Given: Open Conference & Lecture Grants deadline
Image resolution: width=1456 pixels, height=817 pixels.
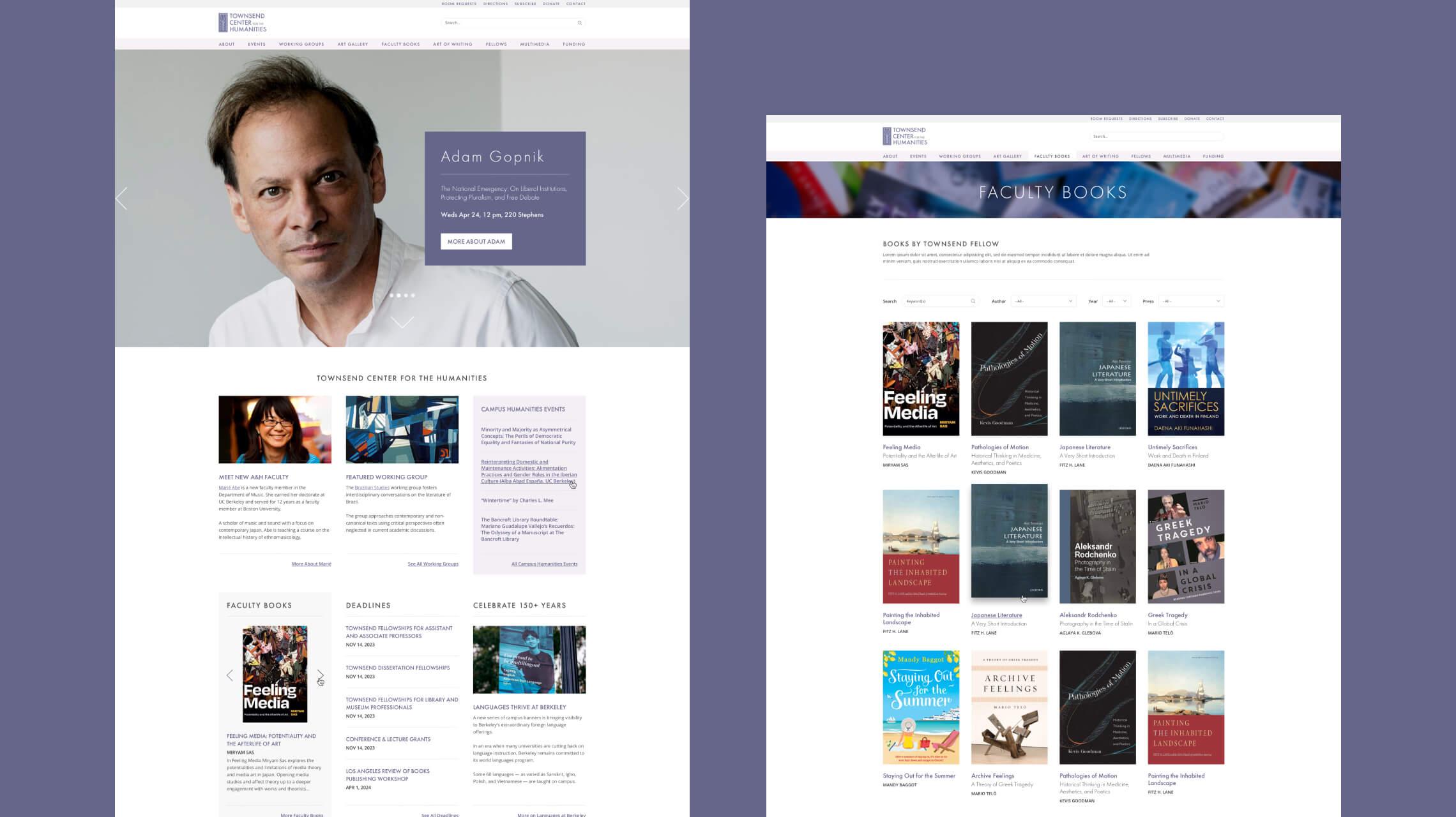Looking at the screenshot, I should pos(388,739).
